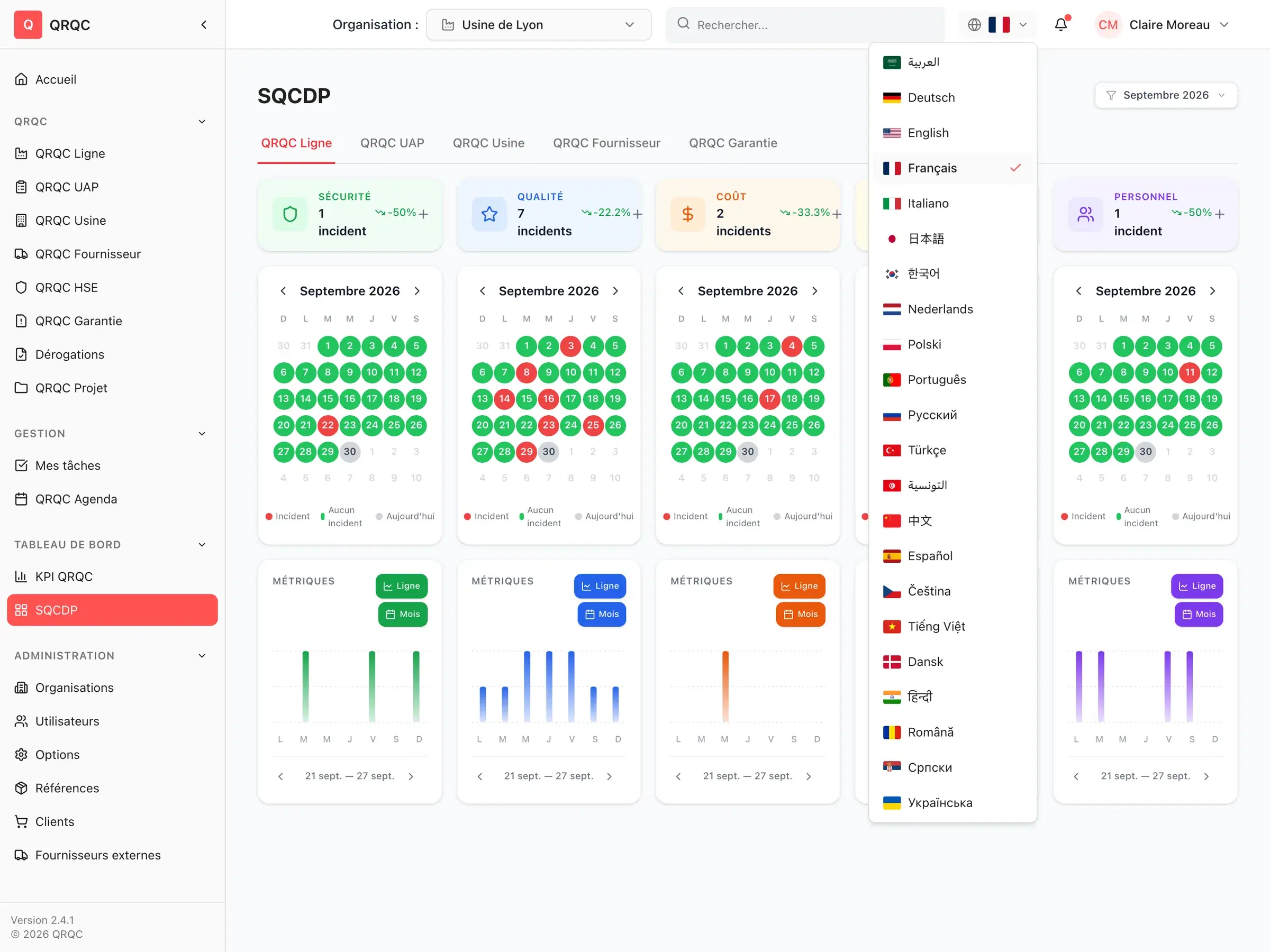Collapse the ADMINISTRATION sidebar section
This screenshot has width=1270, height=952.
click(x=202, y=656)
